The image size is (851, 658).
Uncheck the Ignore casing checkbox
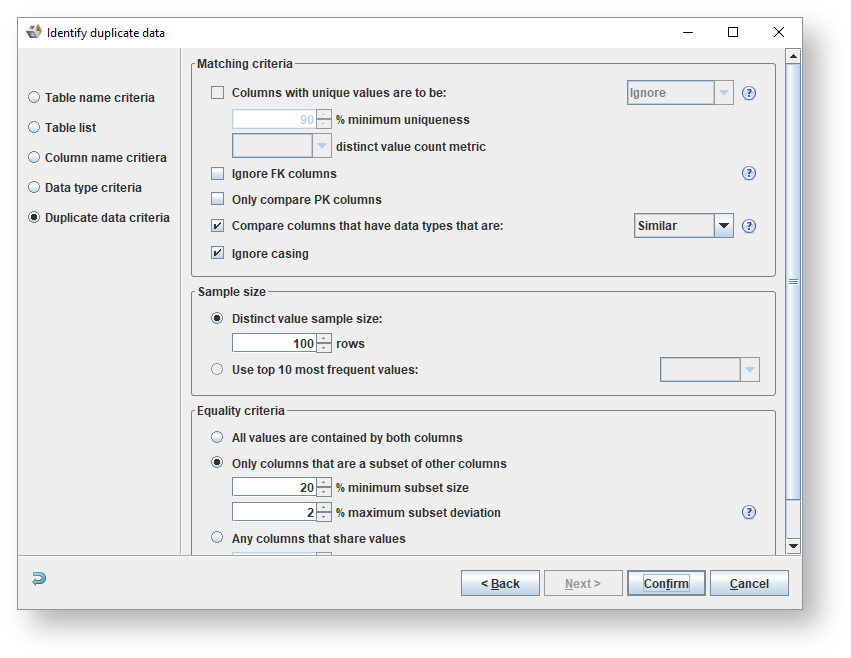[218, 254]
